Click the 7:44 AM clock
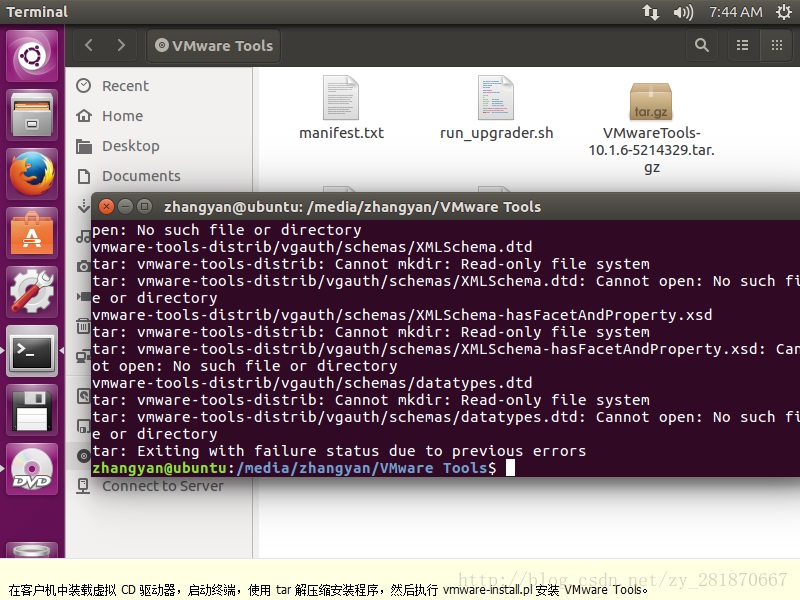 736,12
